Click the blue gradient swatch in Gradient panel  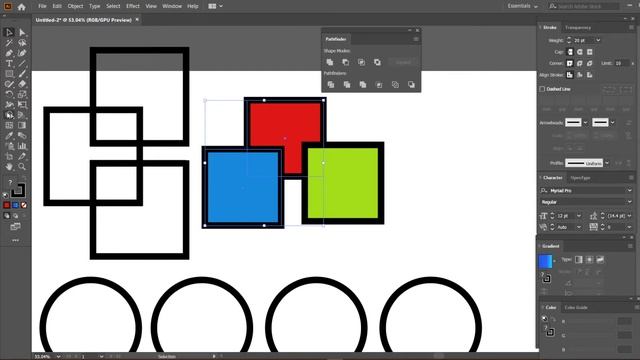pos(545,262)
